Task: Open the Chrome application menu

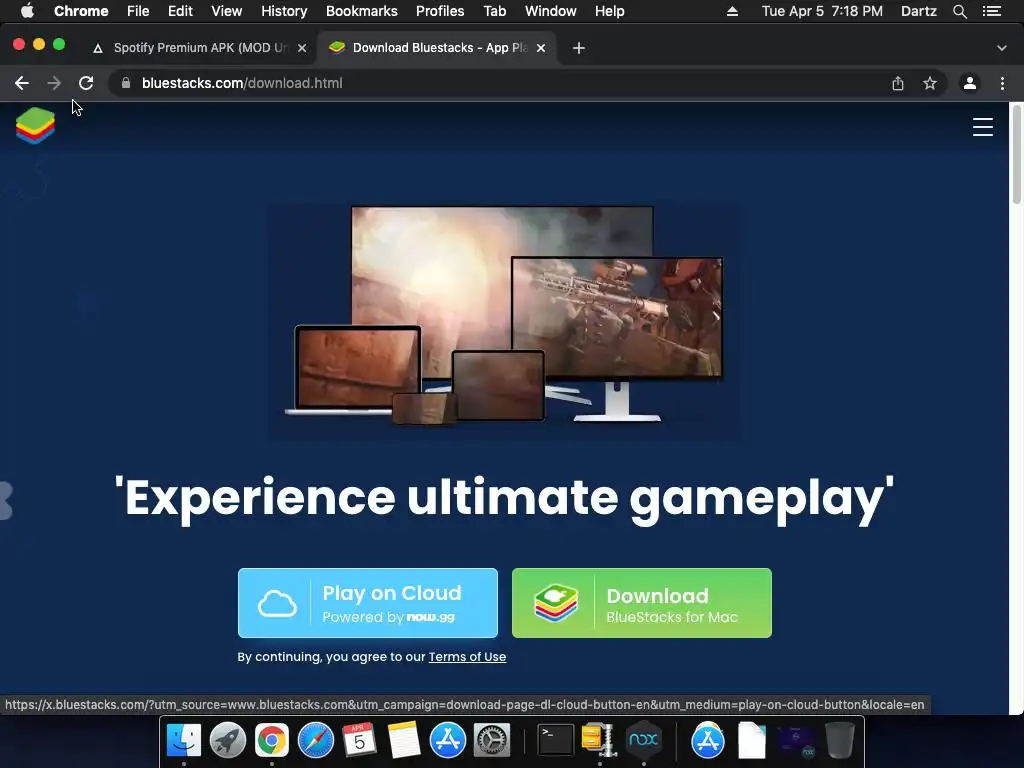Action: tap(81, 11)
